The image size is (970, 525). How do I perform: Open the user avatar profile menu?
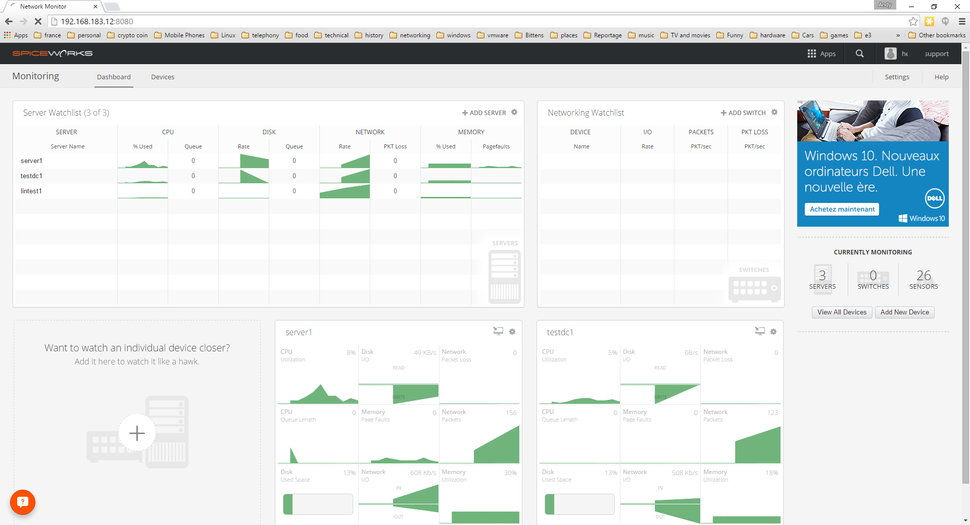click(890, 54)
